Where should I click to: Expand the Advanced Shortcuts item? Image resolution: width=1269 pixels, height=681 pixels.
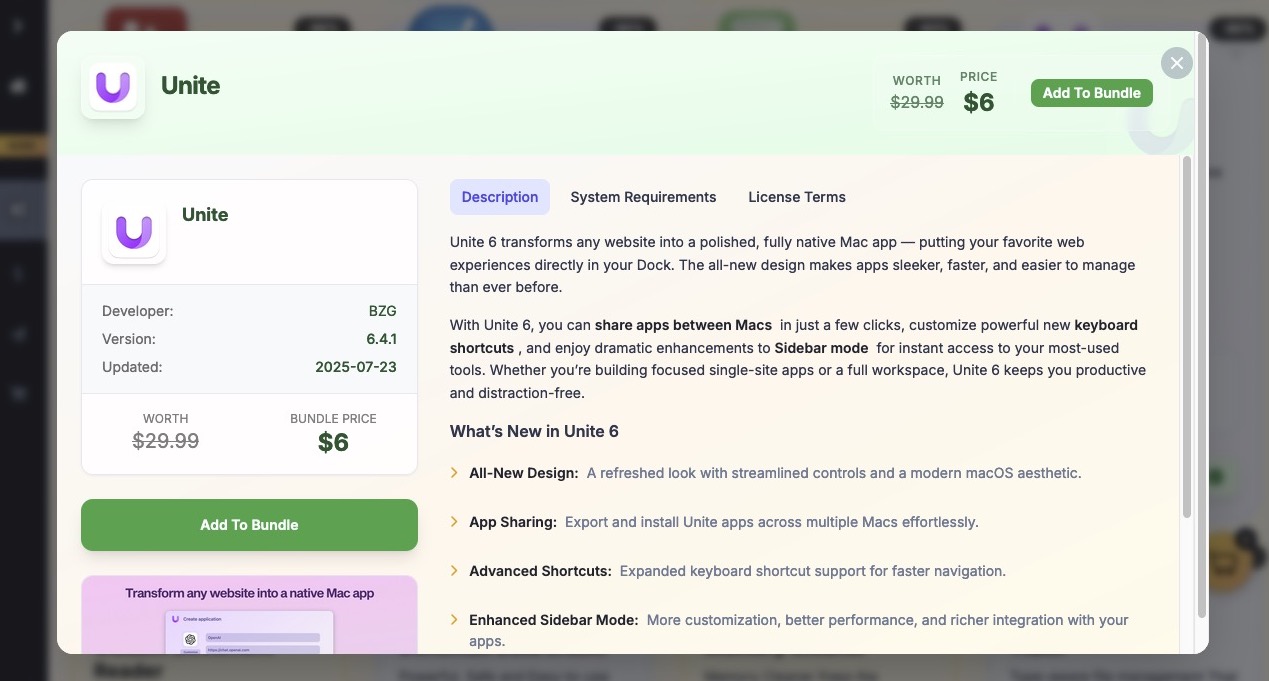click(x=455, y=569)
